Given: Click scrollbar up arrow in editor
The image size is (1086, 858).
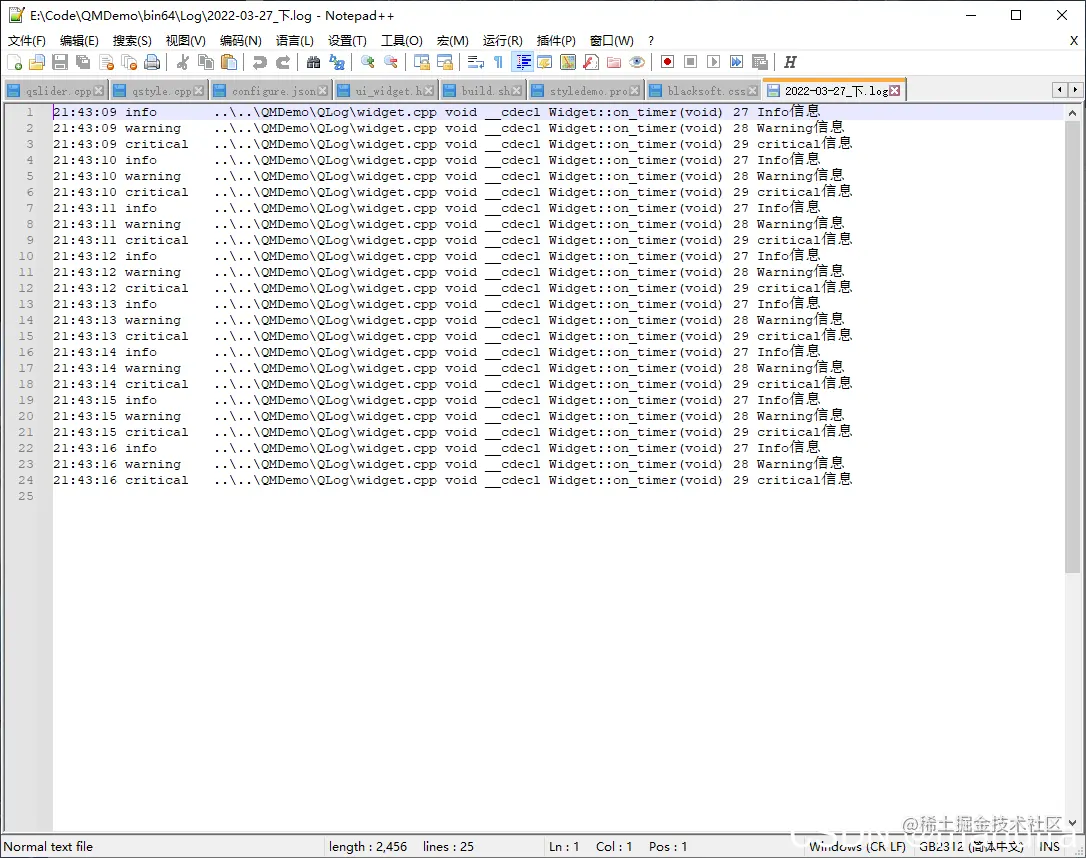Looking at the screenshot, I should pyautogui.click(x=1072, y=112).
